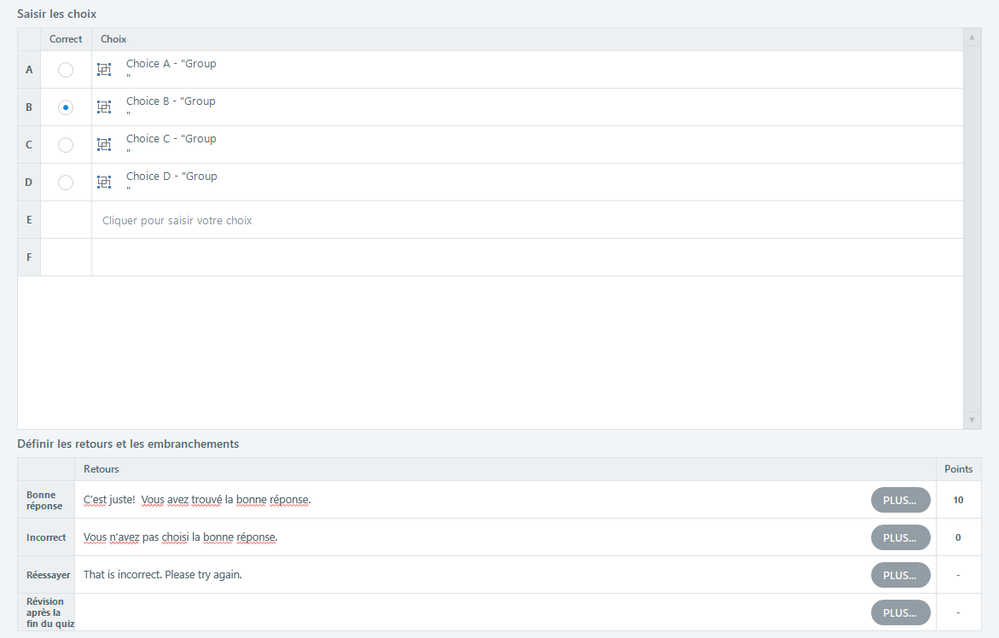999x638 pixels.
Task: Mark choice A as the correct answer
Action: pyautogui.click(x=66, y=69)
